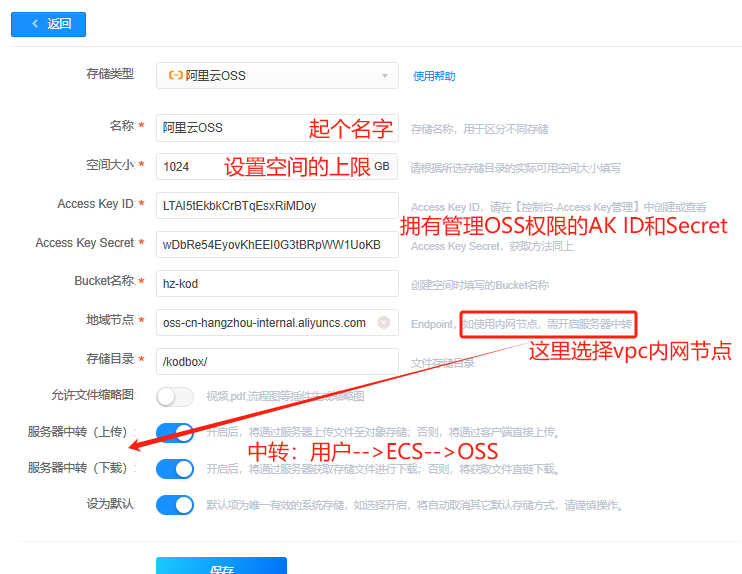Click the 存储目录 /kodbox/ input field
This screenshot has height=574, width=742.
coord(277,362)
